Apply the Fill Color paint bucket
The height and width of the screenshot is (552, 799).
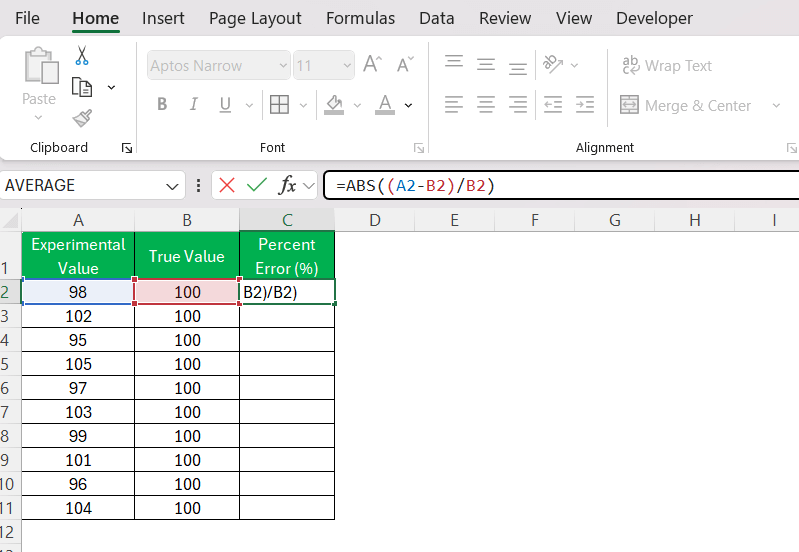click(x=334, y=105)
